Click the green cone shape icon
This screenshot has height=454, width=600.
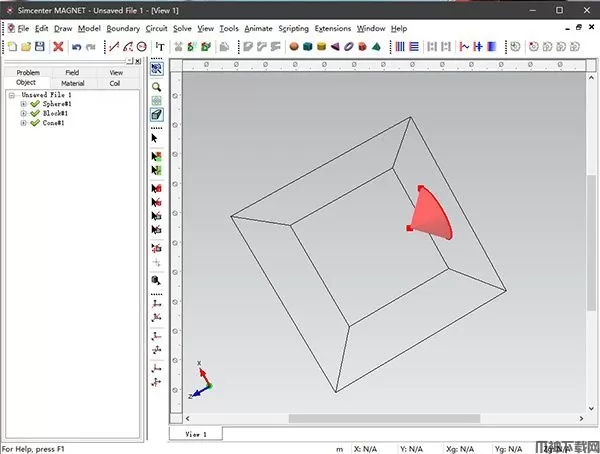pyautogui.click(x=377, y=46)
